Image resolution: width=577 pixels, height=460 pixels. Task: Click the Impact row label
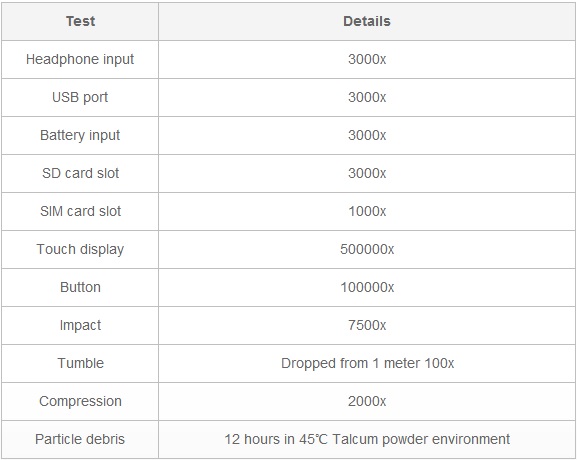pos(80,326)
